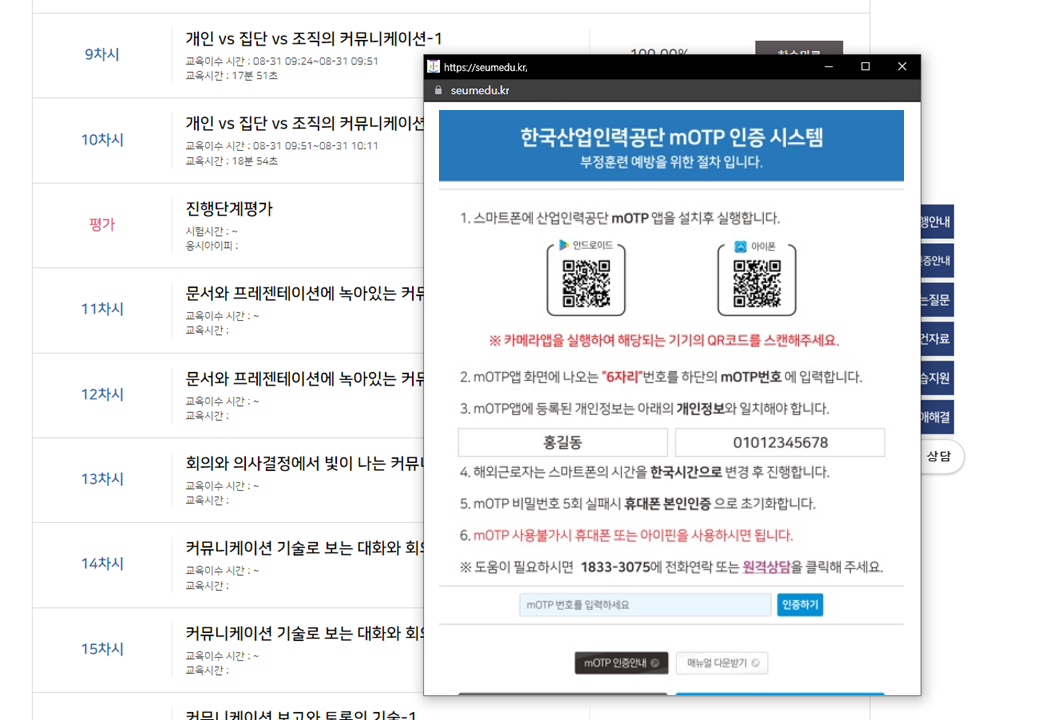The width and height of the screenshot is (1059, 720).
Task: Click the Android QR code
Action: pyautogui.click(x=586, y=284)
